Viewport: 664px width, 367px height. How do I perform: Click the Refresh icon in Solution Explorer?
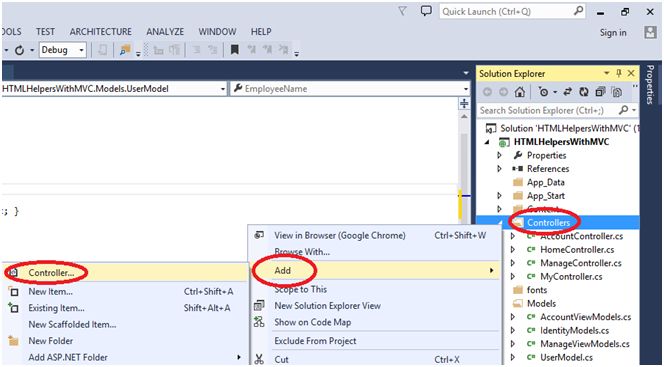(584, 92)
